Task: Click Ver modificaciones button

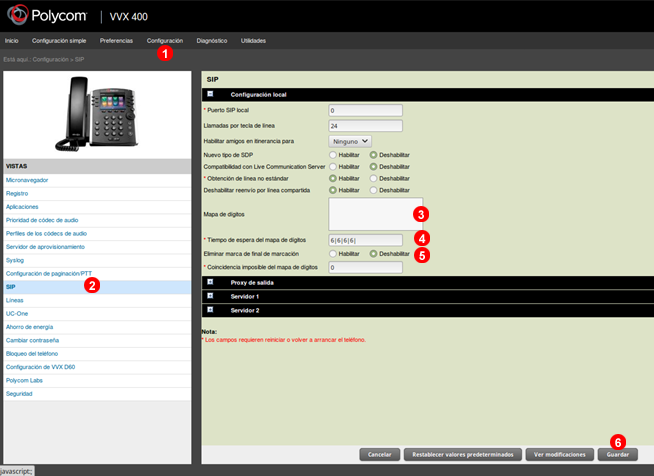Action: coord(560,454)
